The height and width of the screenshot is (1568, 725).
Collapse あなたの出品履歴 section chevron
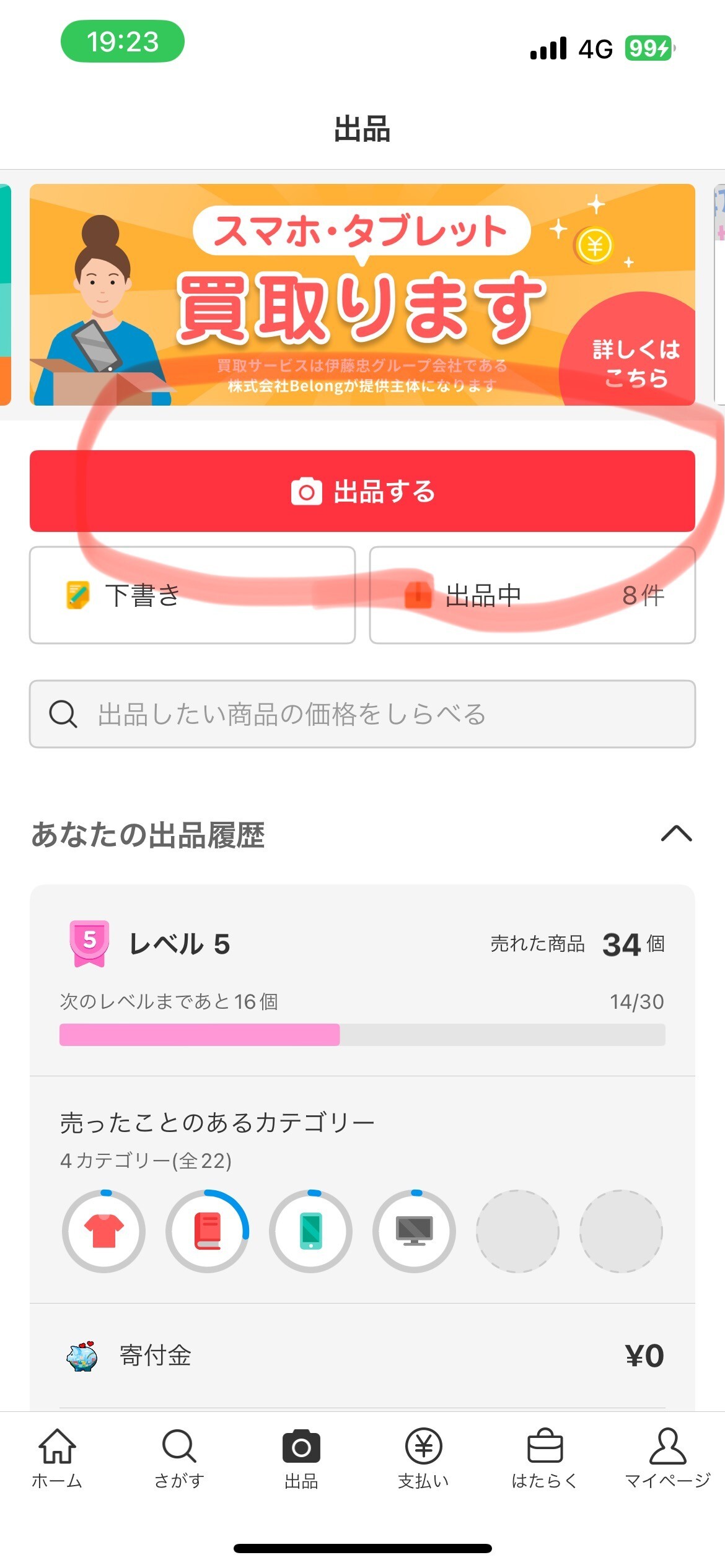(676, 834)
